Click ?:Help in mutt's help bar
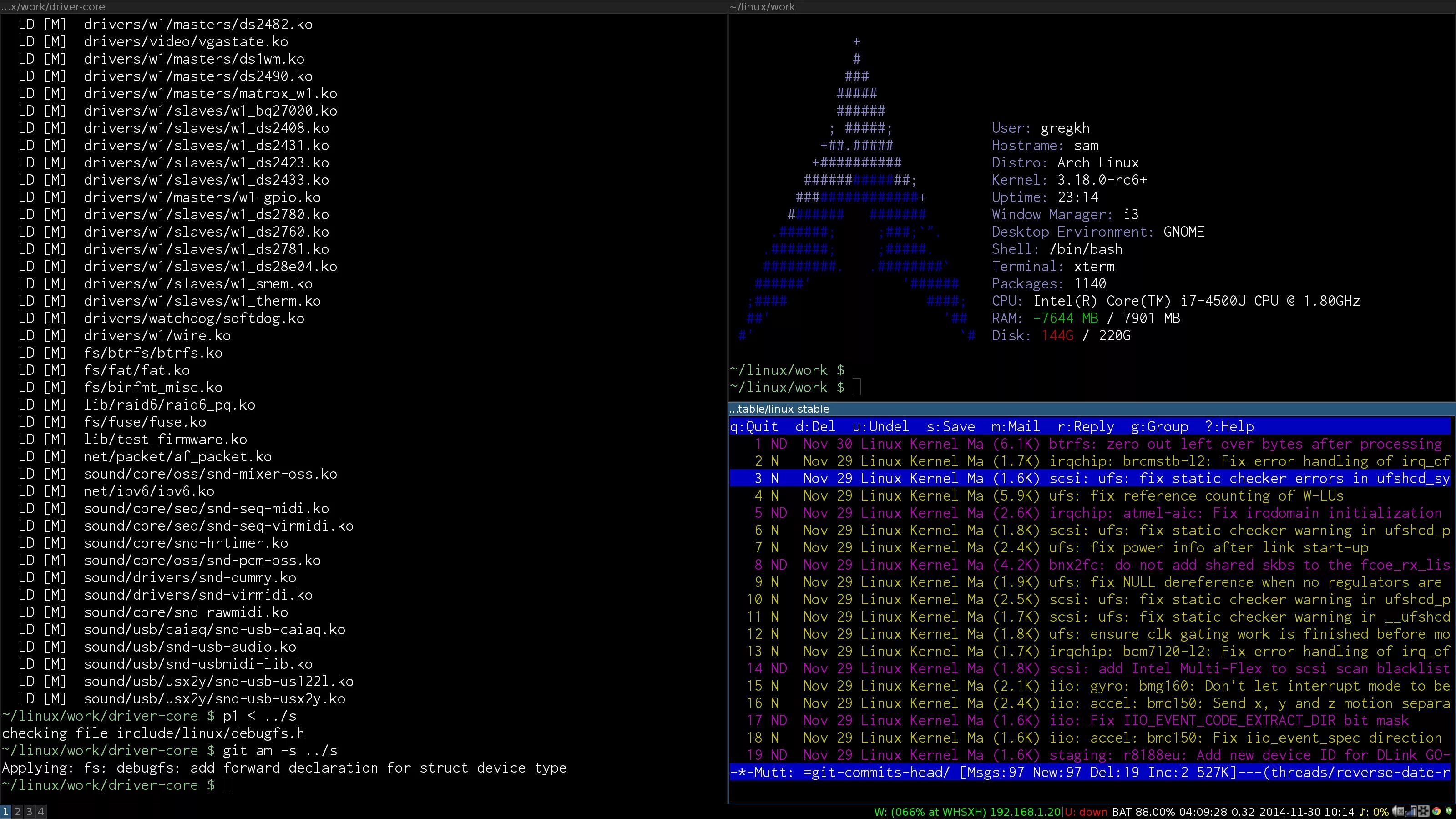Viewport: 1456px width, 819px height. (x=1229, y=427)
